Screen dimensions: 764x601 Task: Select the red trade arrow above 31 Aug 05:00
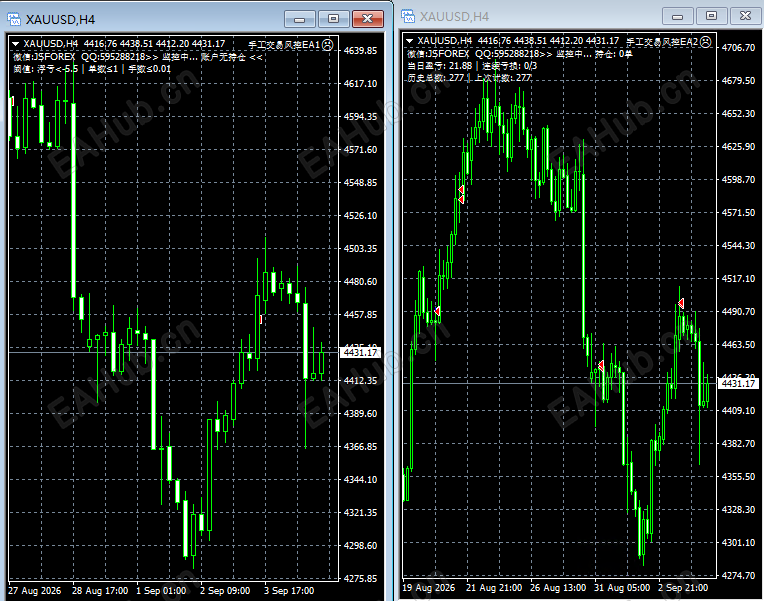(x=601, y=365)
